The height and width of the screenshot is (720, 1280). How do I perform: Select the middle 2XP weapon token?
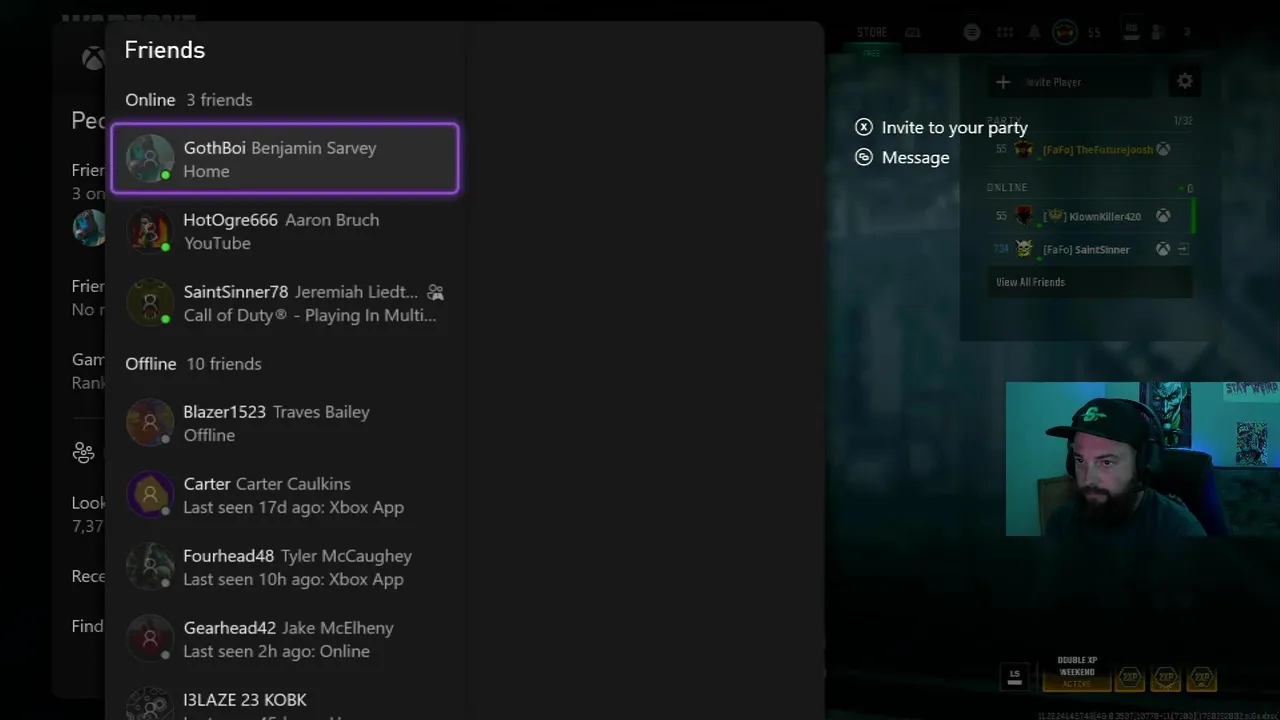coord(1165,678)
